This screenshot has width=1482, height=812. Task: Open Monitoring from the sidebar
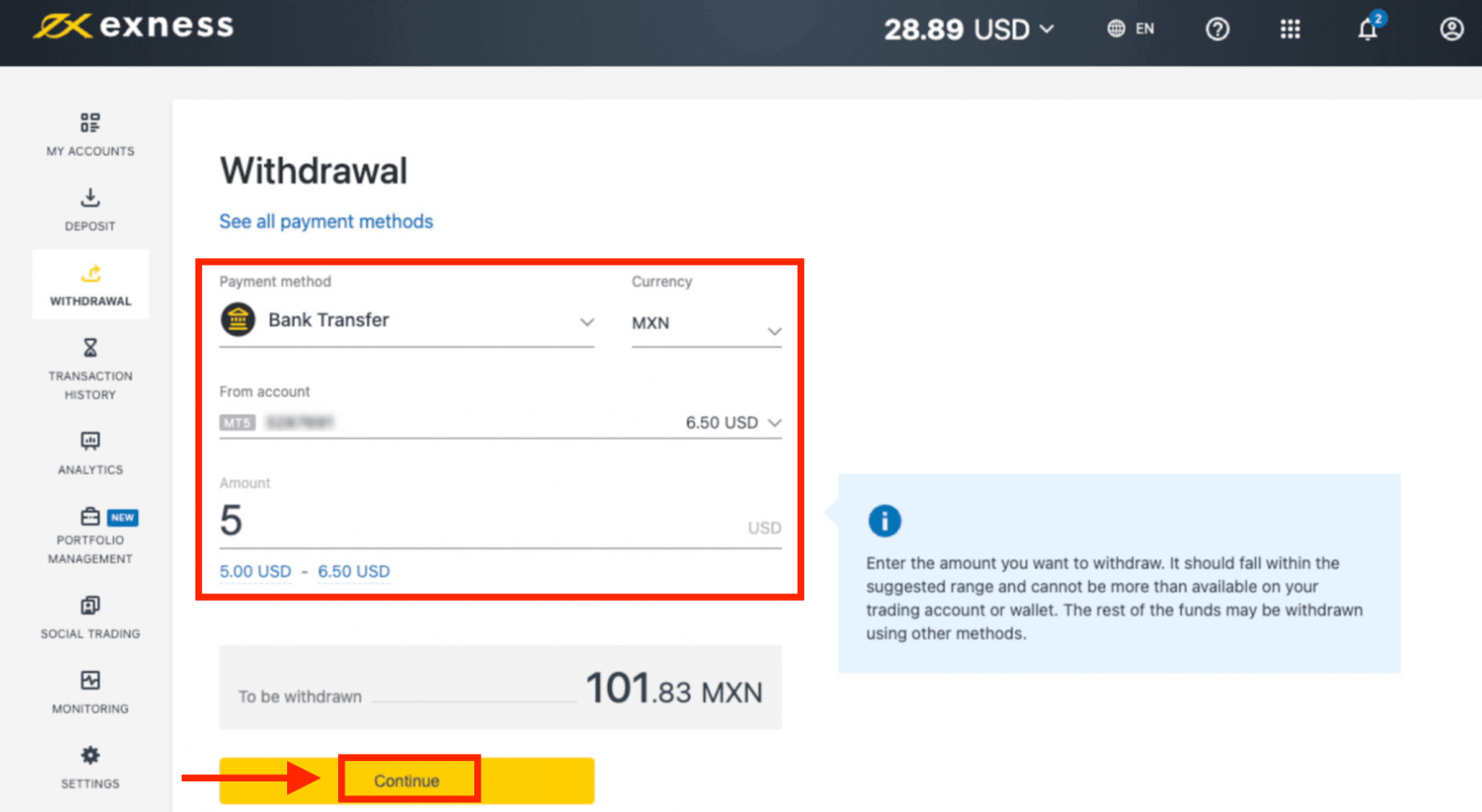(90, 692)
